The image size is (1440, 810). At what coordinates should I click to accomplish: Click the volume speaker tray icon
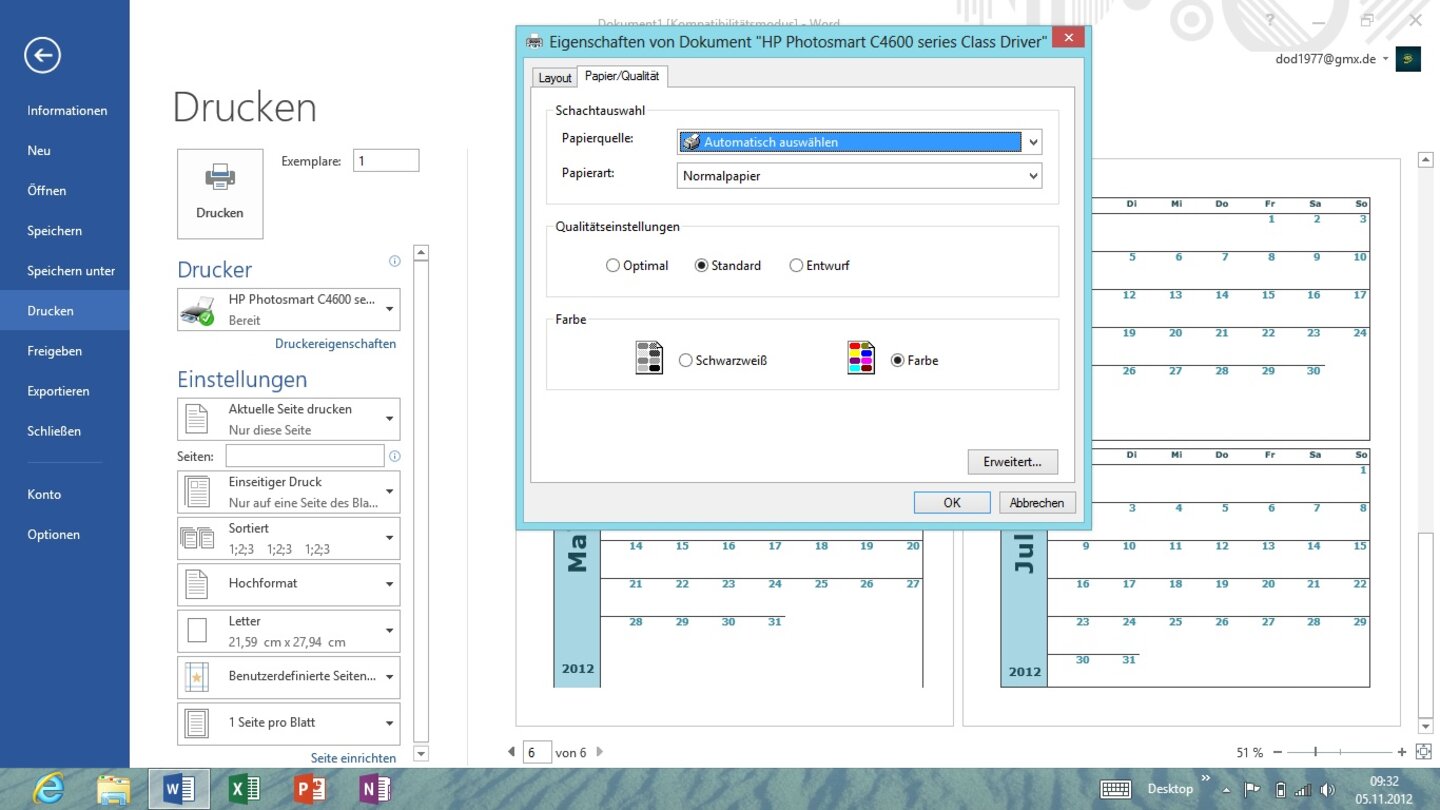tap(1327, 789)
